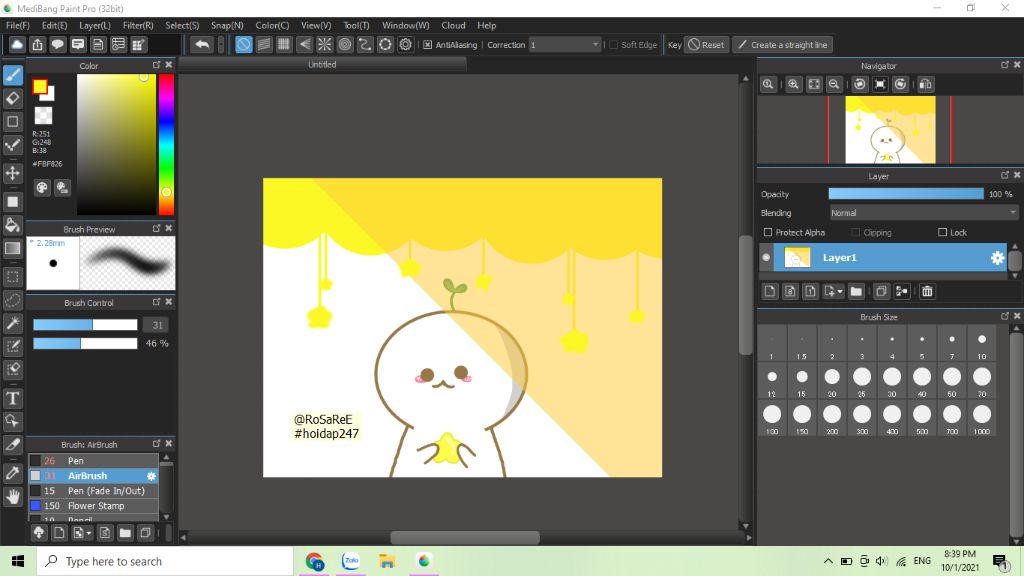1024x576 pixels.
Task: Open snap settings gear icon
Action: [406, 44]
